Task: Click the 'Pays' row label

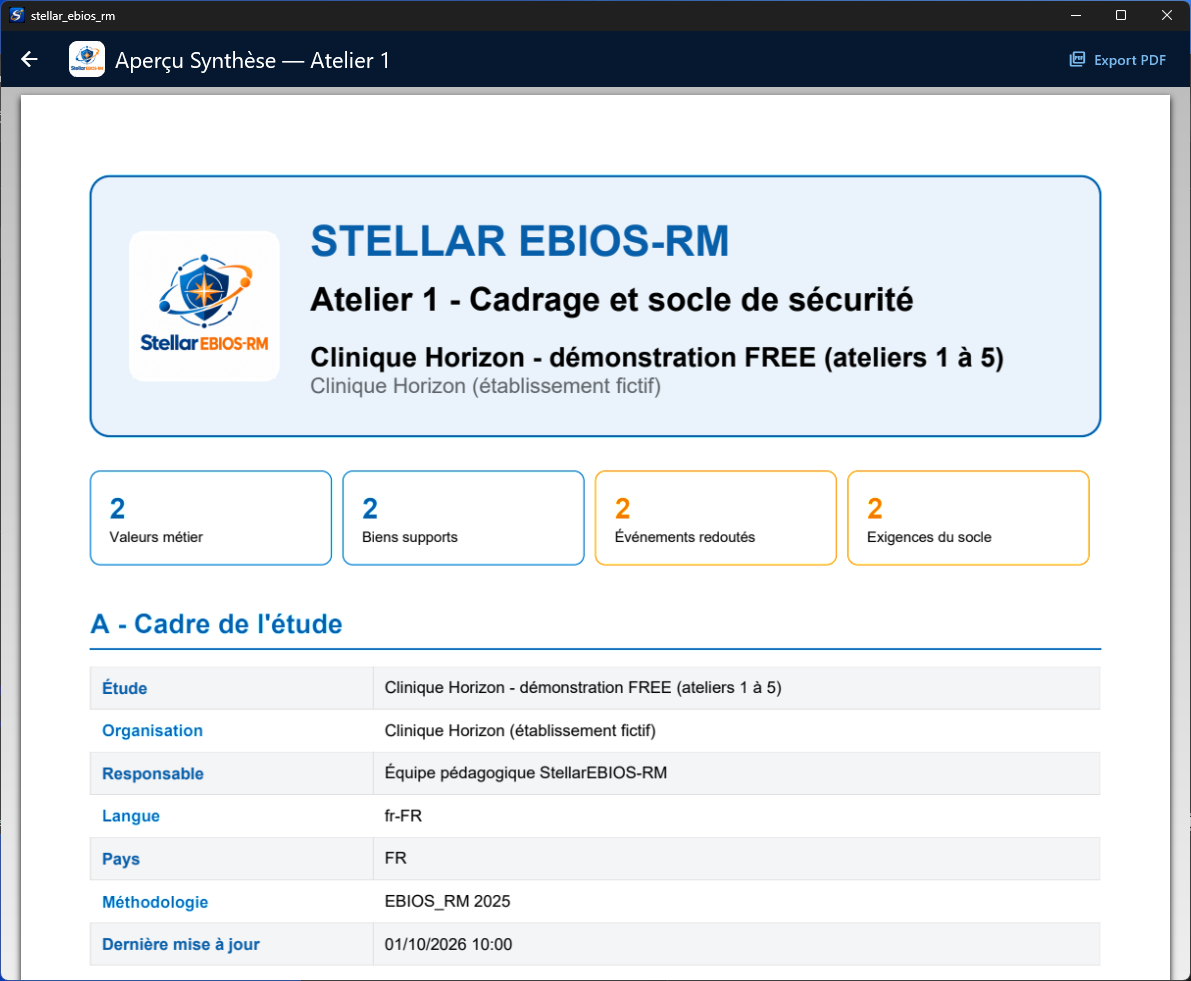Action: 121,859
